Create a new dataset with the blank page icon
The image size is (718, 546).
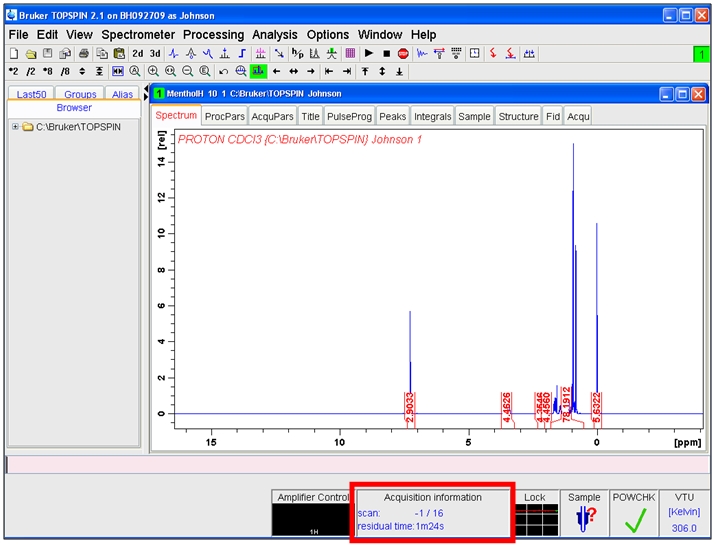[x=14, y=54]
